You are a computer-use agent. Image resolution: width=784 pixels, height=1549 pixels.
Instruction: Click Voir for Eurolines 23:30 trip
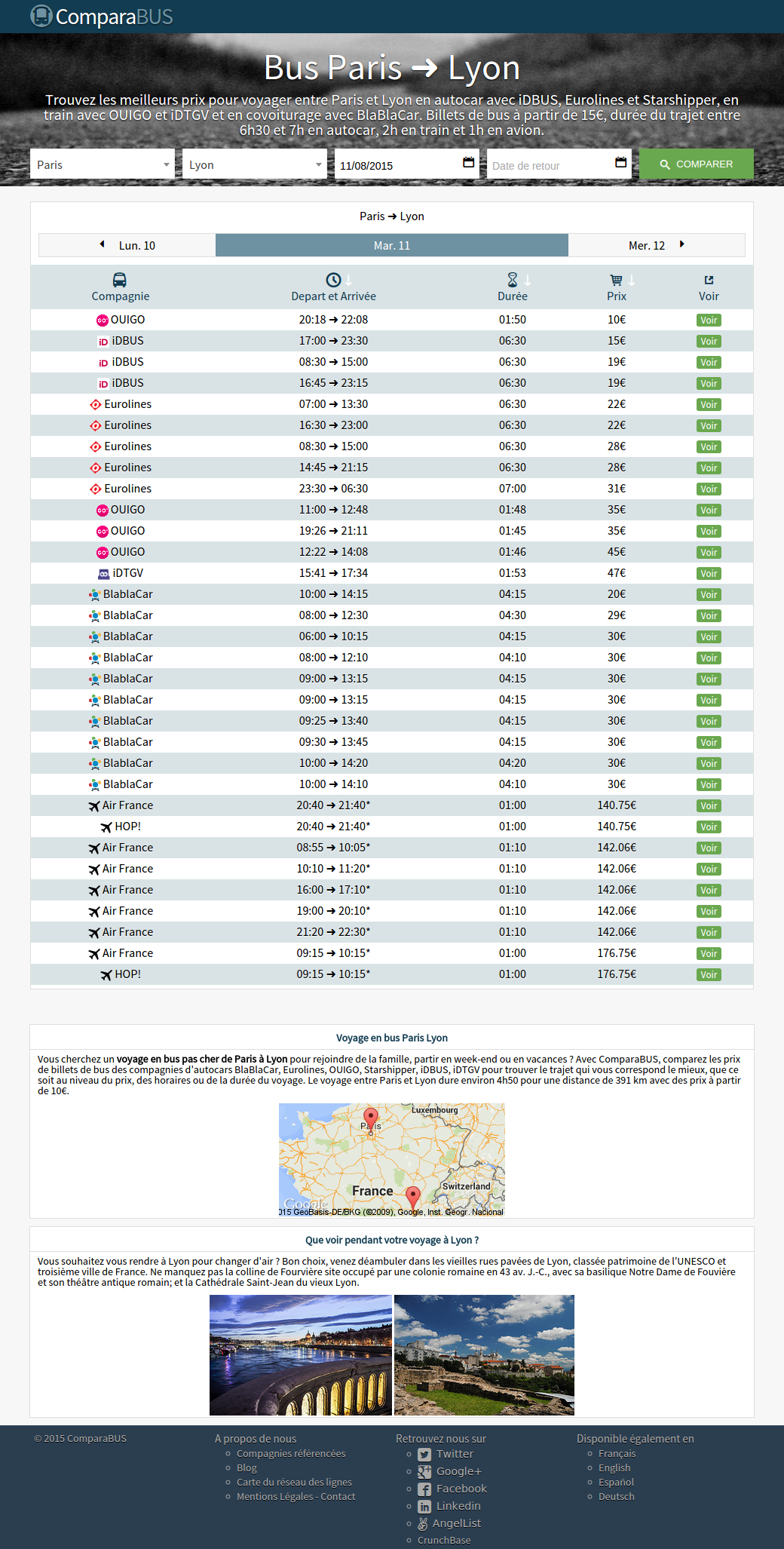pos(709,489)
